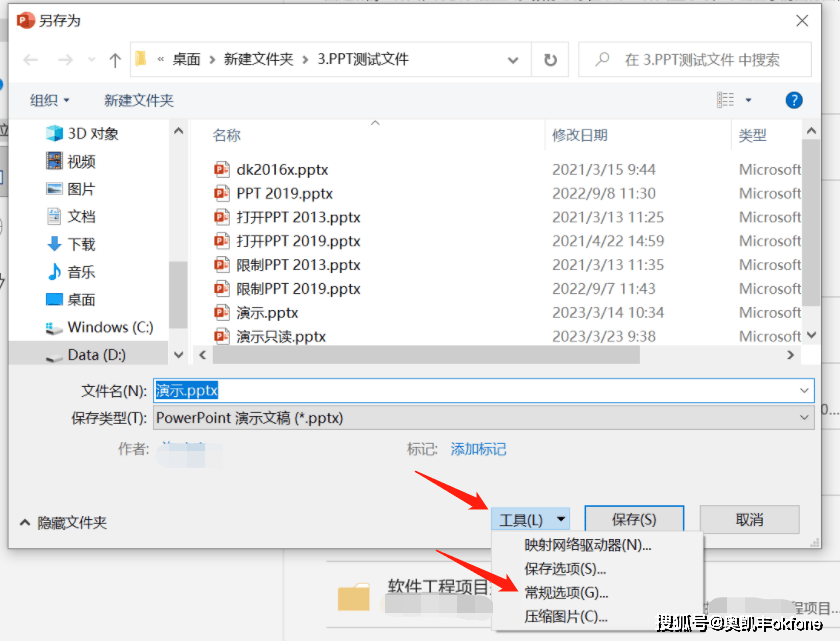Click the horizontal scrollbar of file list
This screenshot has height=641, width=840.
pyautogui.click(x=426, y=355)
